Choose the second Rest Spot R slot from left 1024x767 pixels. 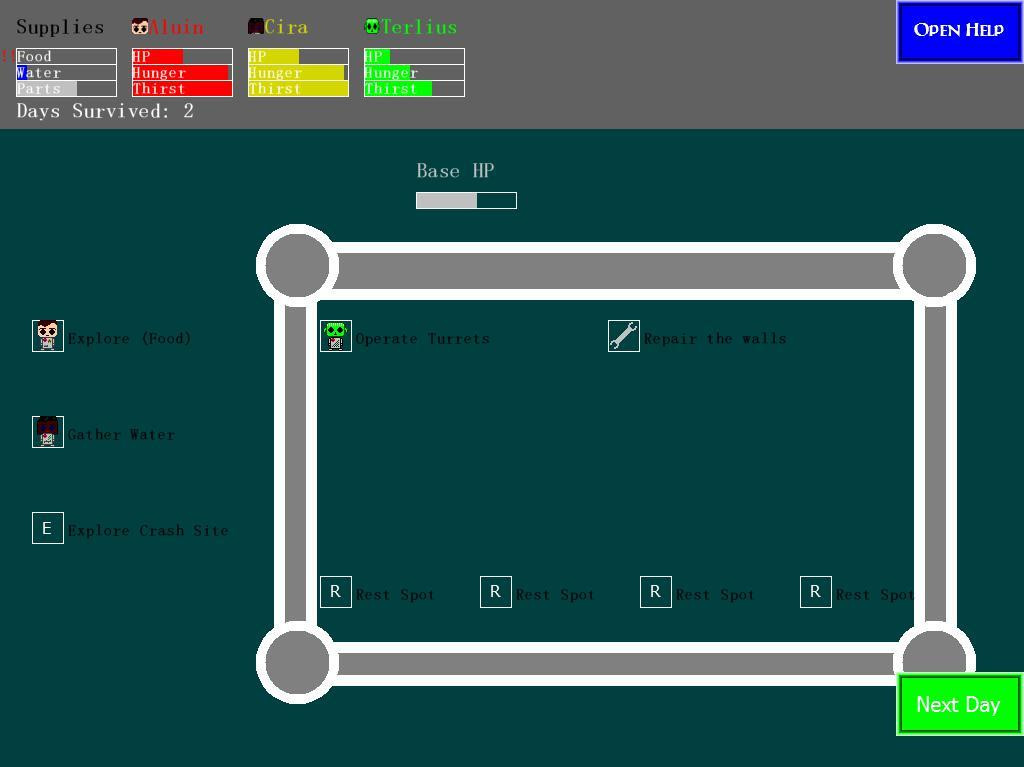click(x=496, y=592)
